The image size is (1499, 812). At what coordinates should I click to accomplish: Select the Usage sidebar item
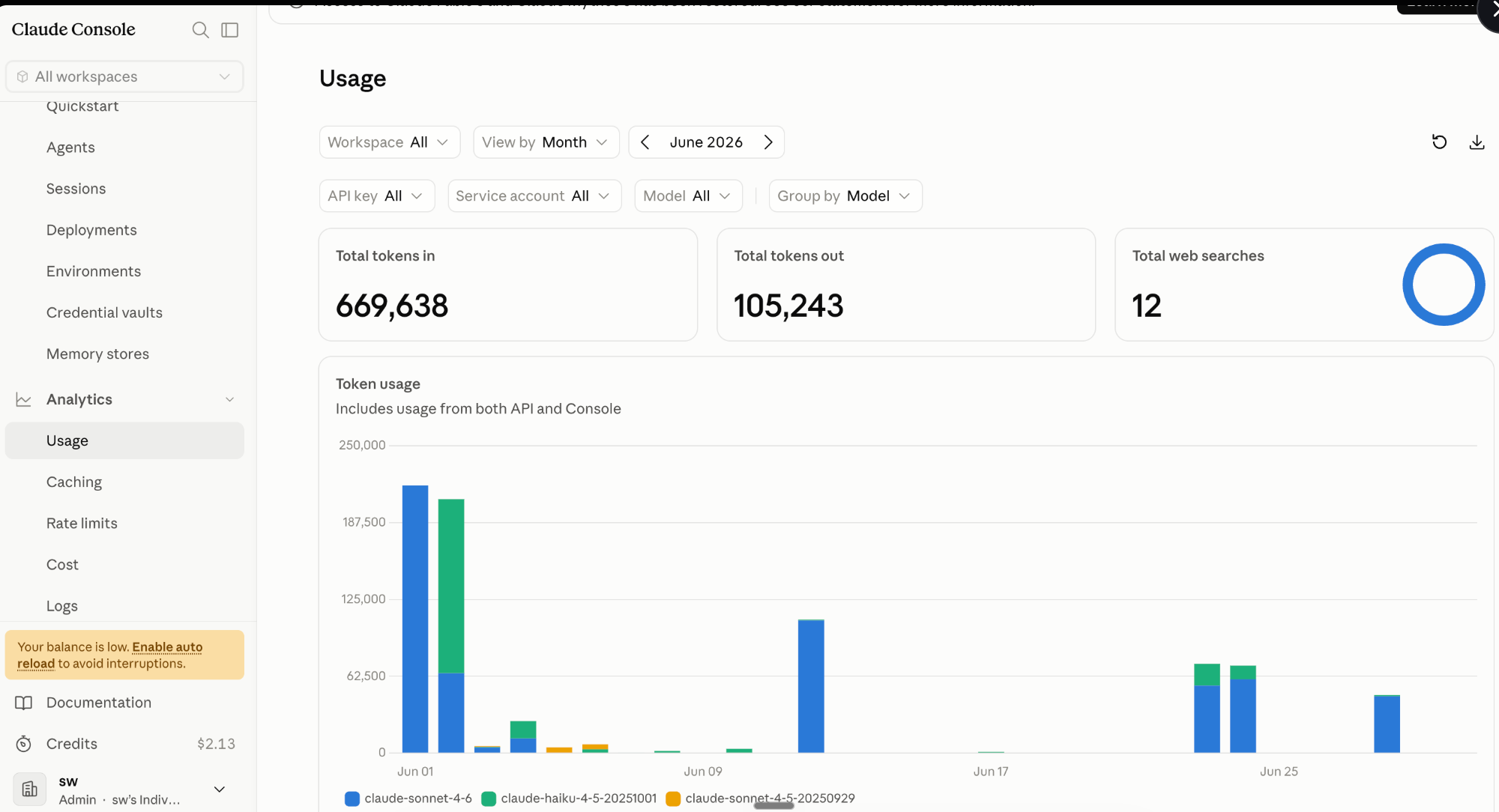(x=124, y=440)
